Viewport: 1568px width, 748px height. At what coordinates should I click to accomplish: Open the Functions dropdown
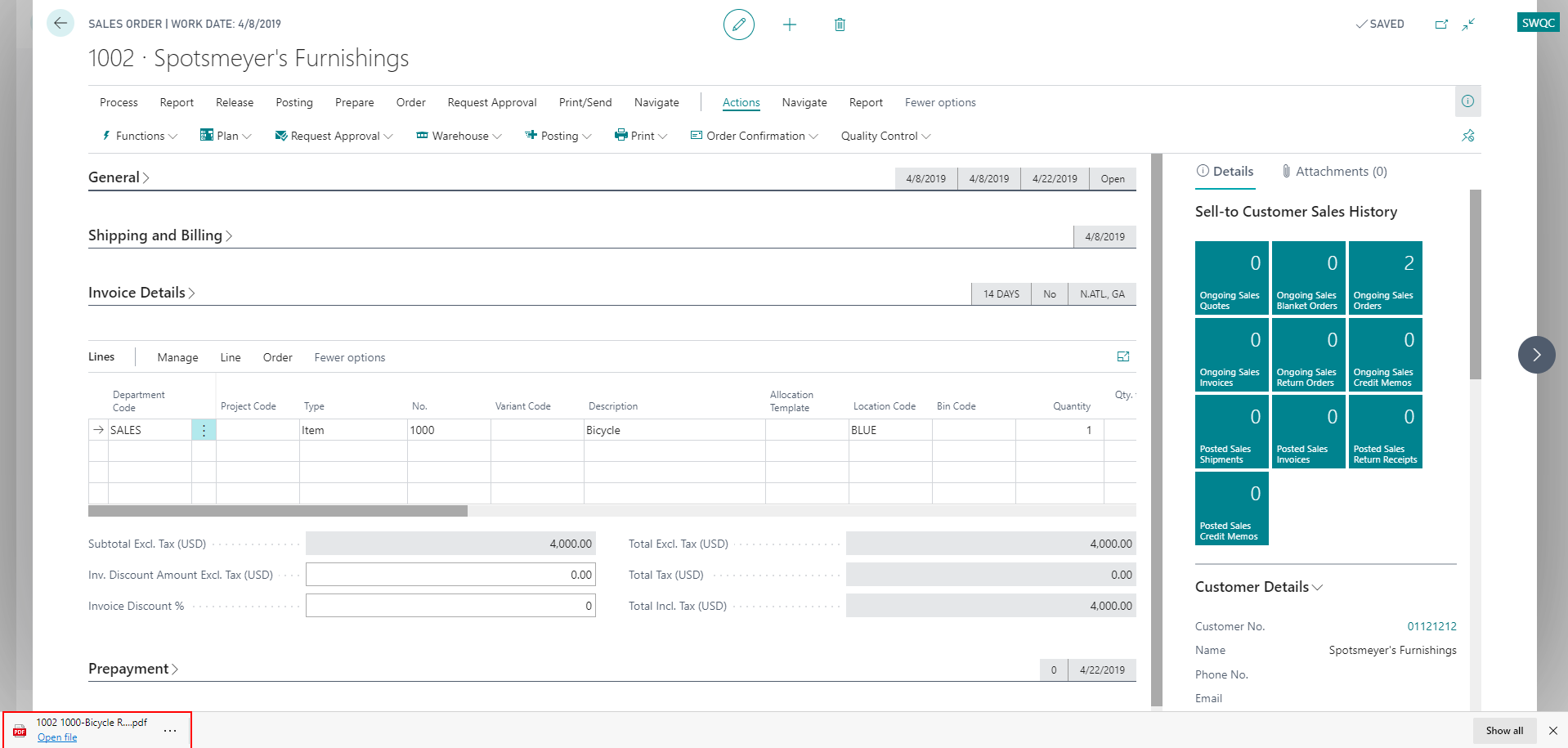pyautogui.click(x=139, y=136)
